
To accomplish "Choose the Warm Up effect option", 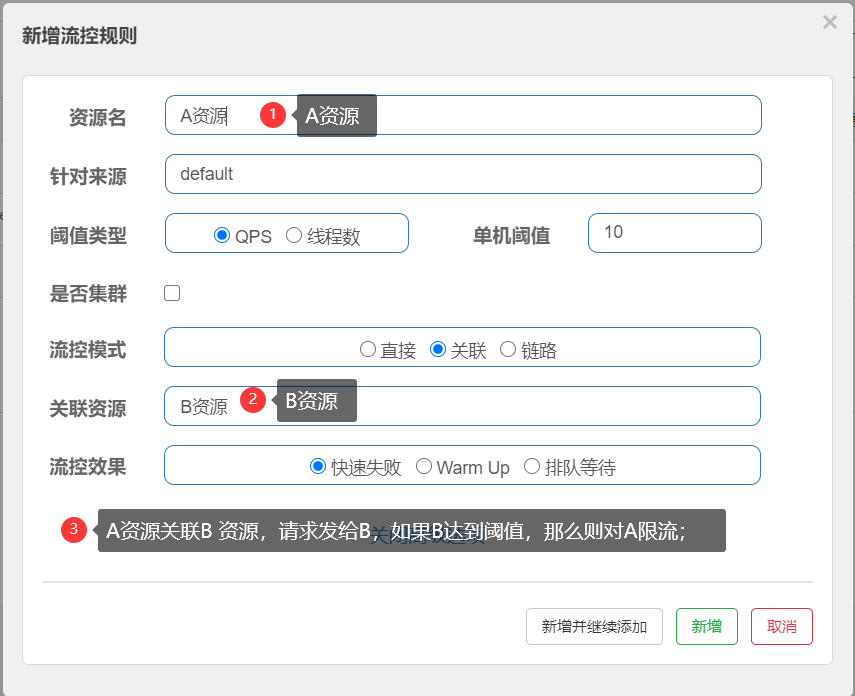I will (423, 465).
